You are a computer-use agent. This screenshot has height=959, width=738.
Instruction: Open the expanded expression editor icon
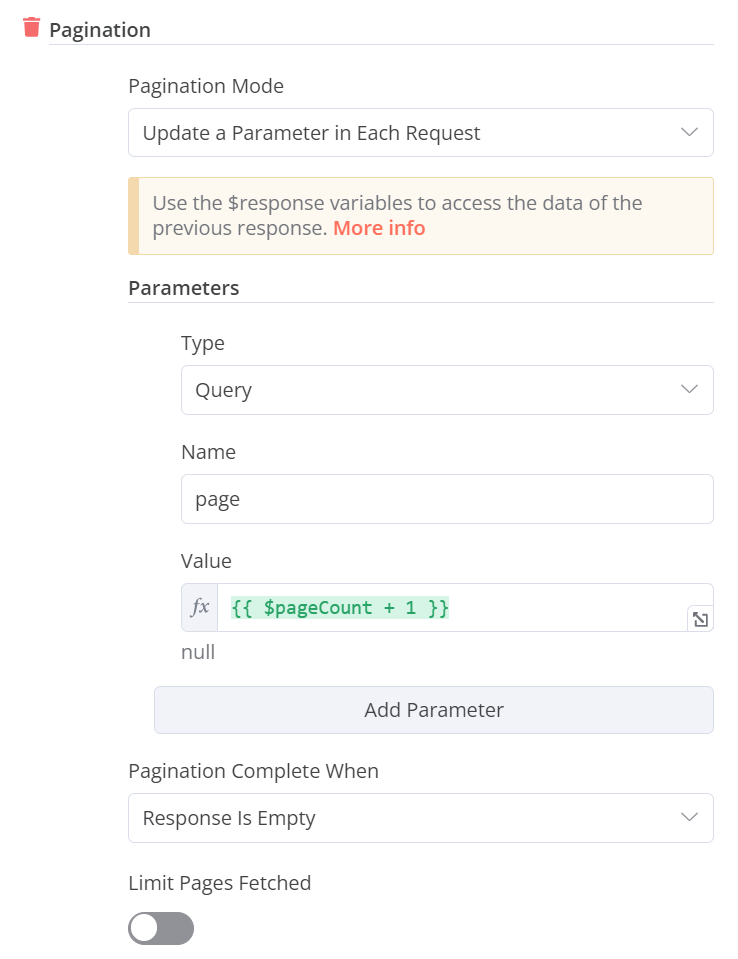click(x=700, y=620)
